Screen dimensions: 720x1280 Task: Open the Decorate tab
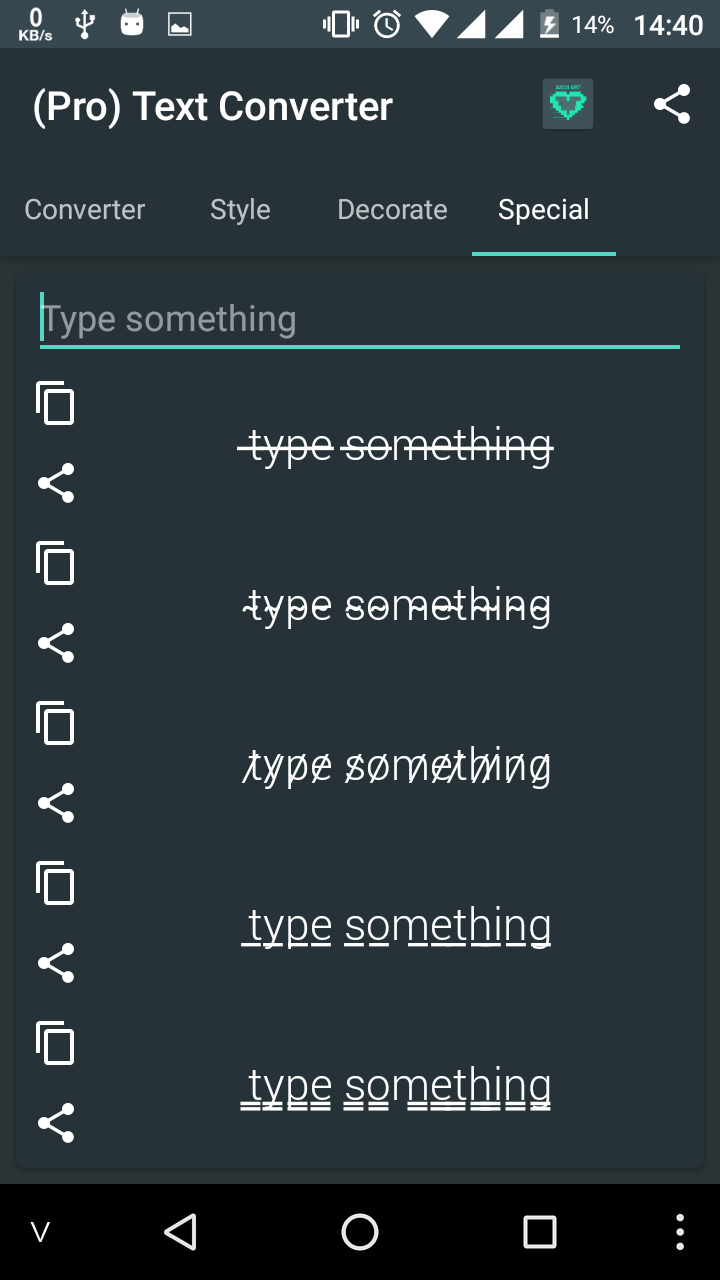tap(392, 210)
